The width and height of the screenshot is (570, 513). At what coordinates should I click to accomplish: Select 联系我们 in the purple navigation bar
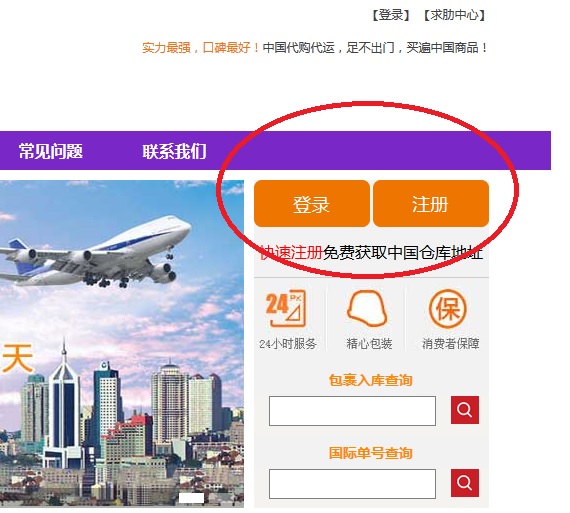pyautogui.click(x=174, y=151)
